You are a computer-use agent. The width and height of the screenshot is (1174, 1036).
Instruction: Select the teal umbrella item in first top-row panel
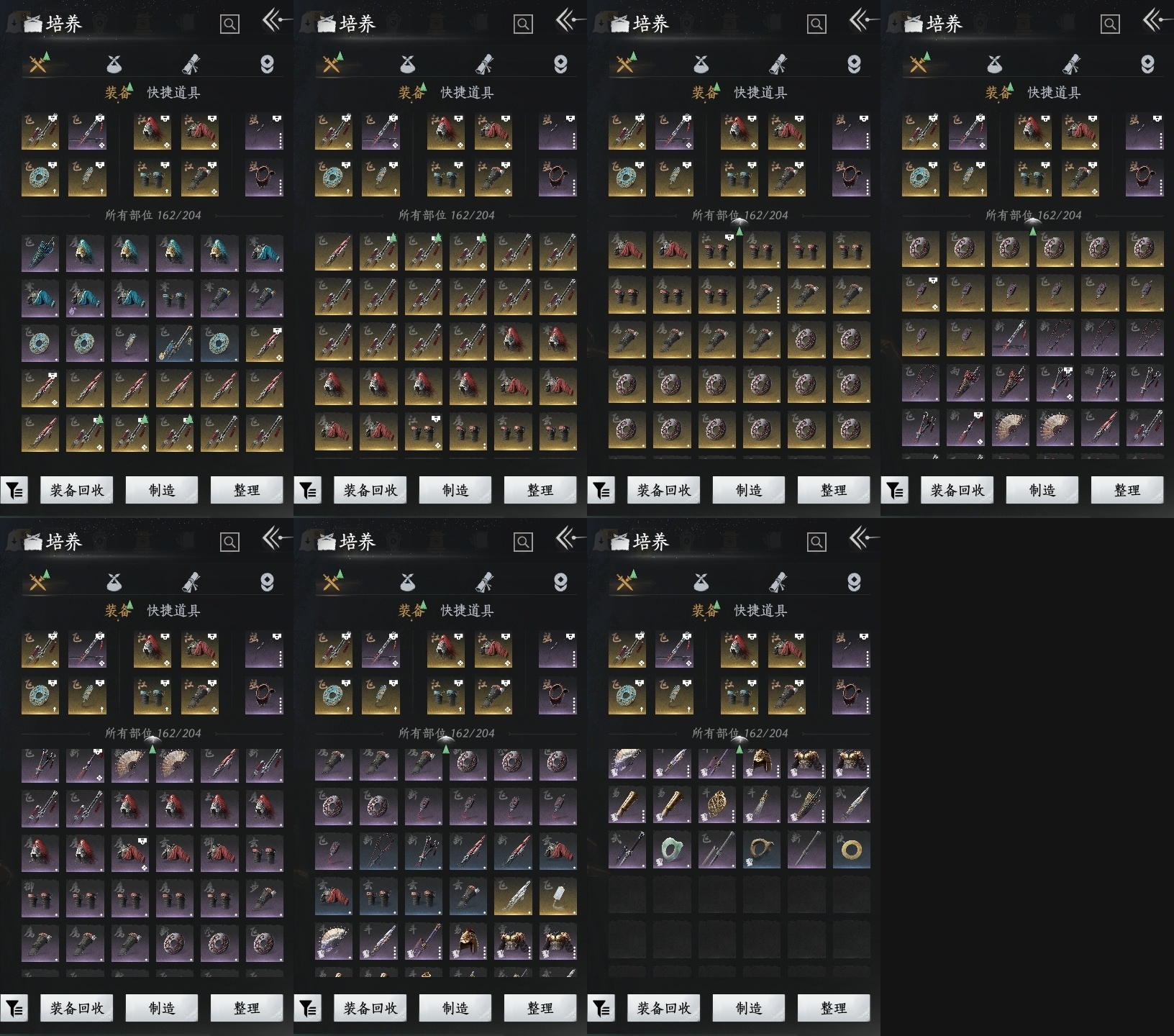40,253
